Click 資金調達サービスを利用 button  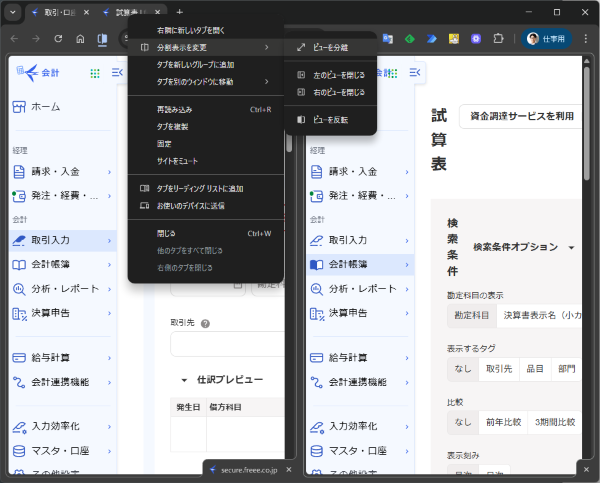click(520, 116)
